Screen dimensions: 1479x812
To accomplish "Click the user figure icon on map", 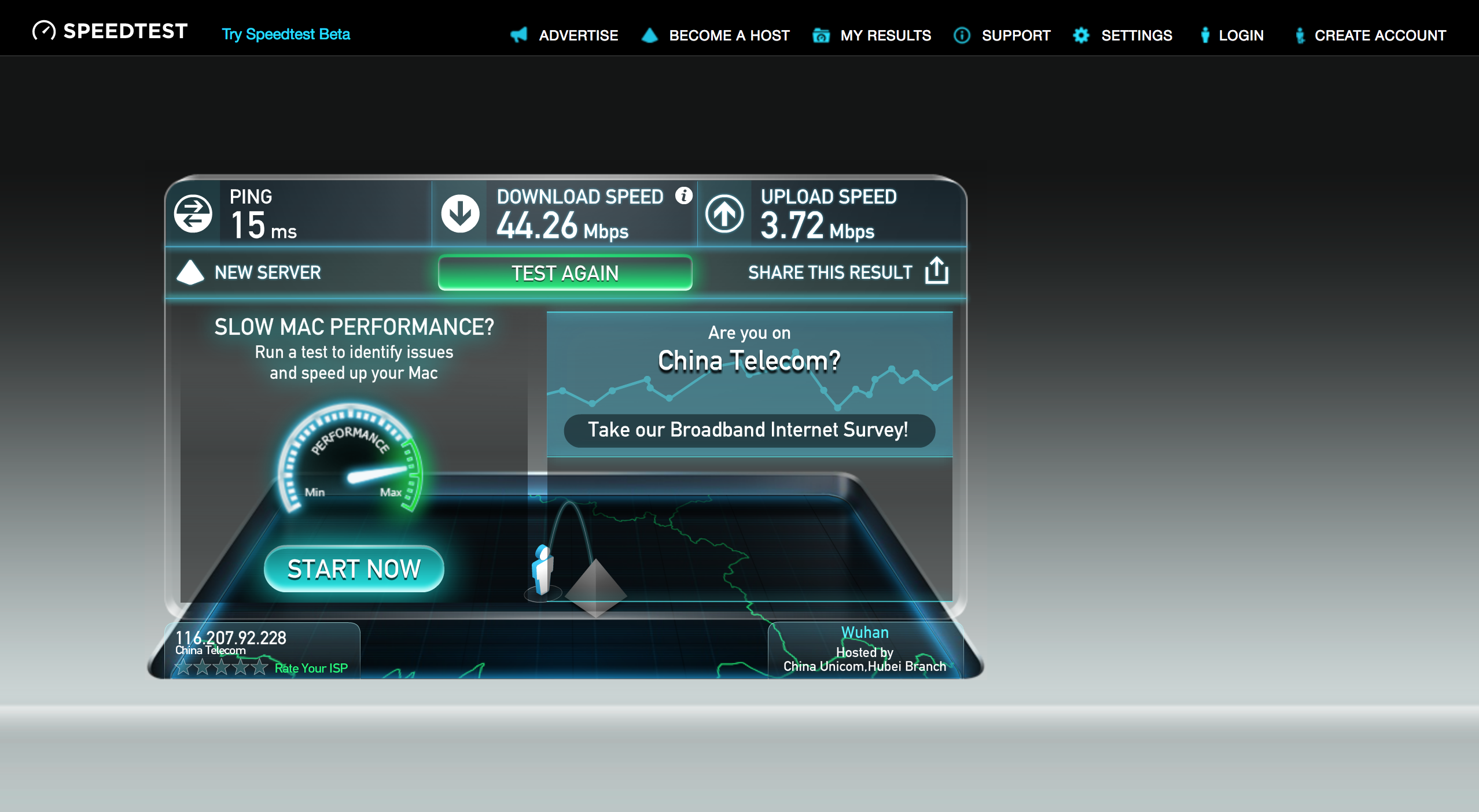I will pyautogui.click(x=543, y=571).
